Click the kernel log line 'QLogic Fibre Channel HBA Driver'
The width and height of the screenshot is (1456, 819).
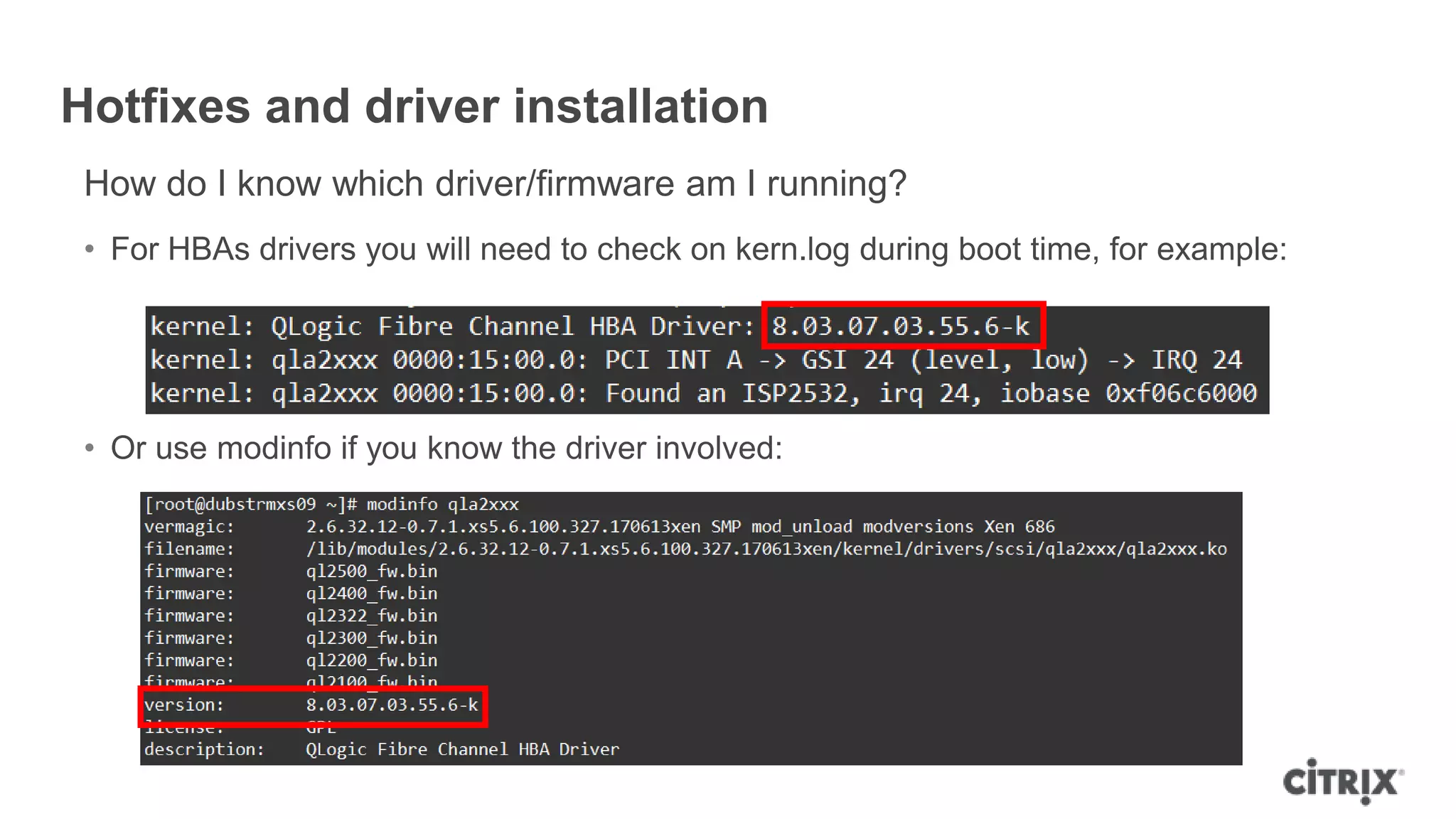[590, 326]
